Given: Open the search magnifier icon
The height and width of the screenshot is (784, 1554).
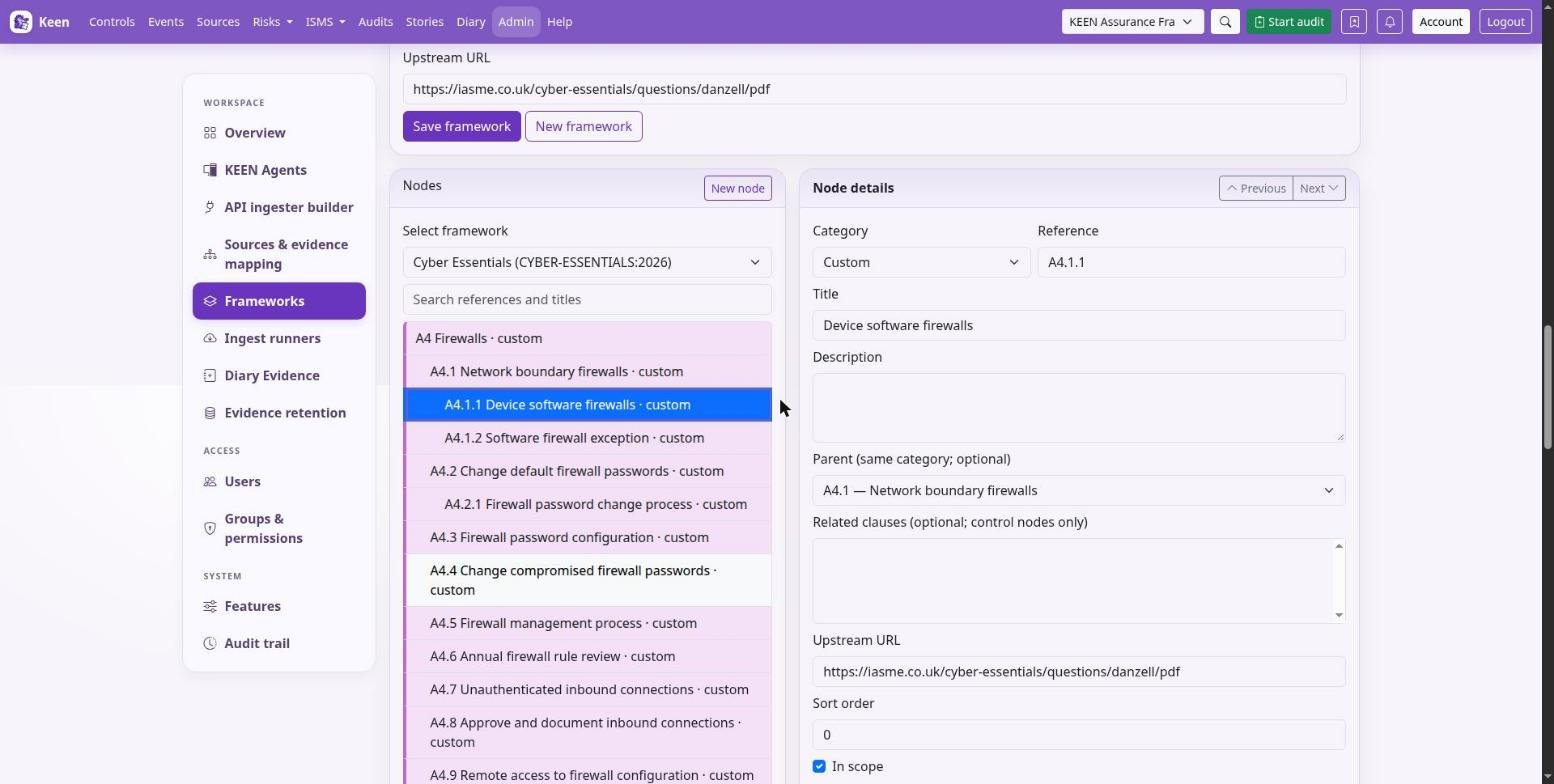Looking at the screenshot, I should [x=1225, y=22].
